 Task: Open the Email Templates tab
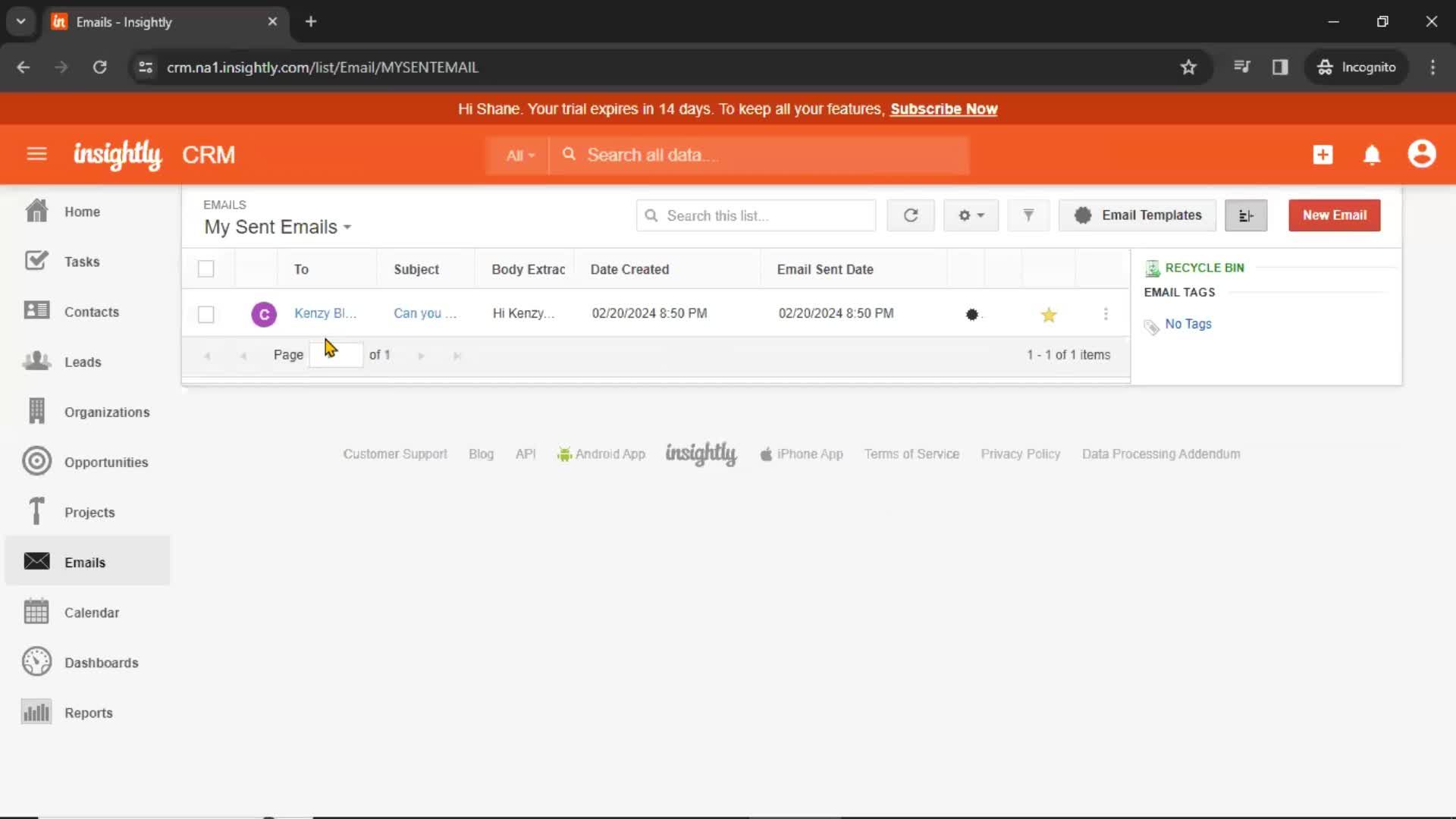[1152, 215]
